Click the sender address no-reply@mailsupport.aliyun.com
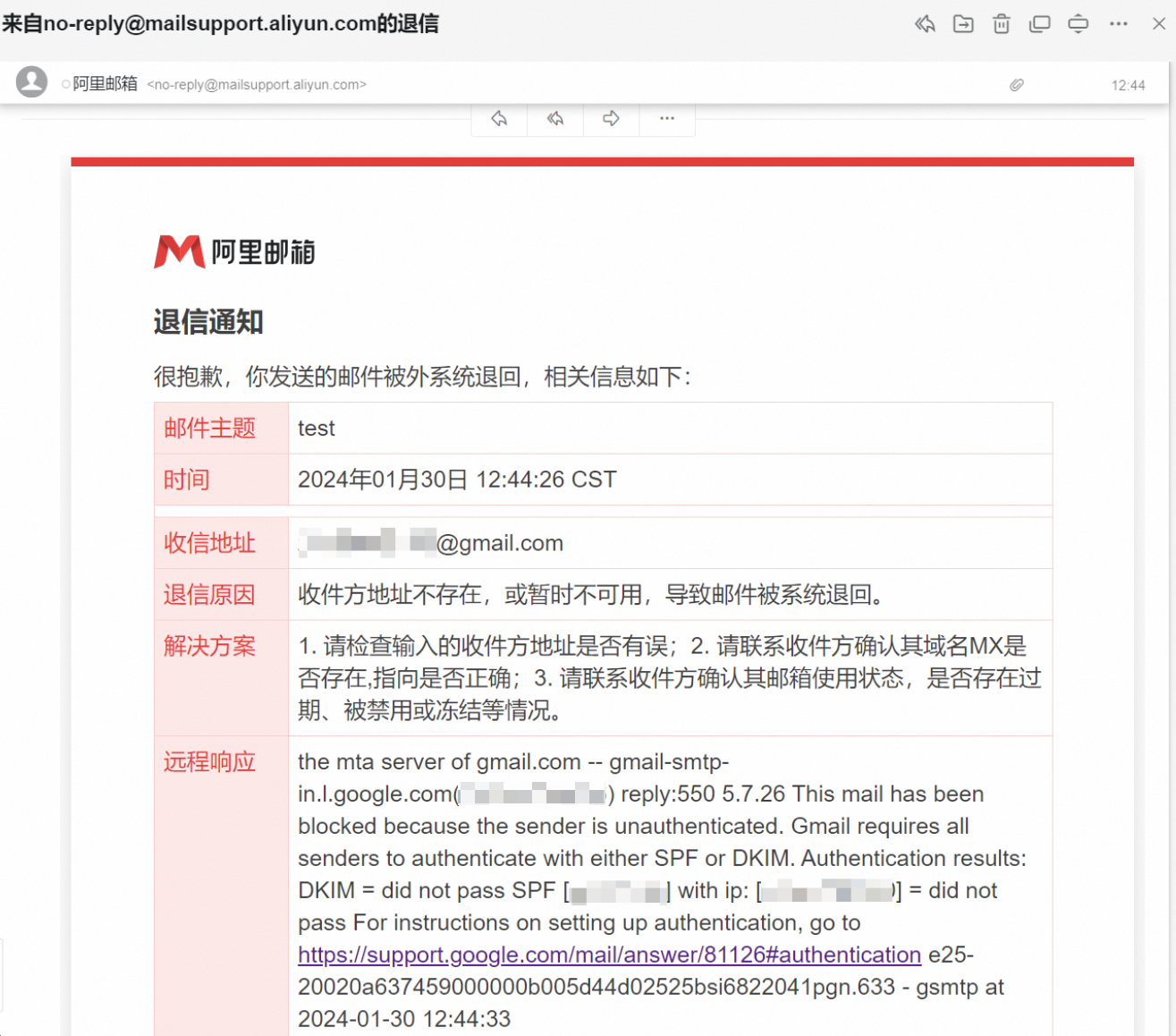Viewport: 1176px width, 1036px height. (x=257, y=85)
